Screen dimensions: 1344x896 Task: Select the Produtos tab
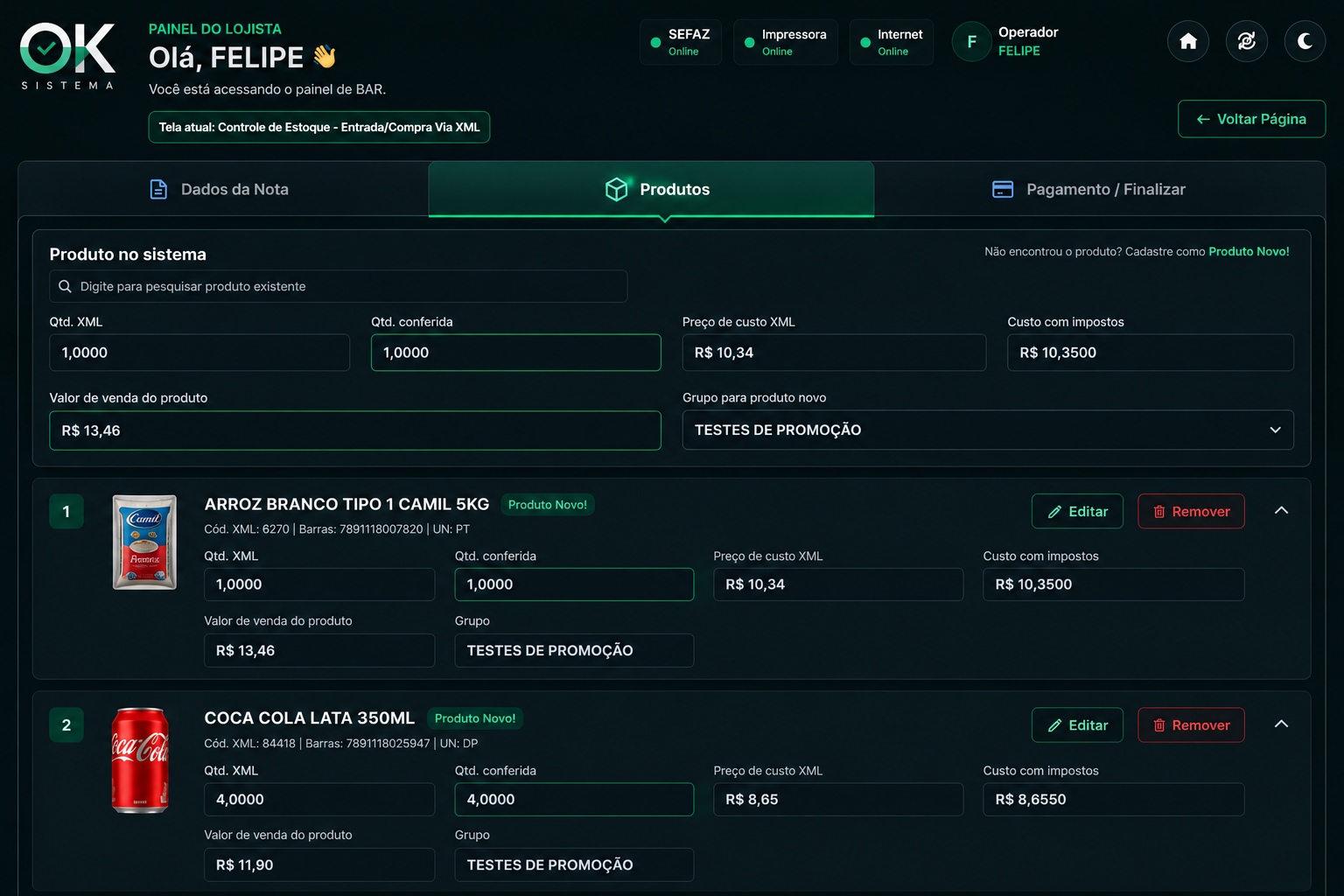pyautogui.click(x=651, y=189)
